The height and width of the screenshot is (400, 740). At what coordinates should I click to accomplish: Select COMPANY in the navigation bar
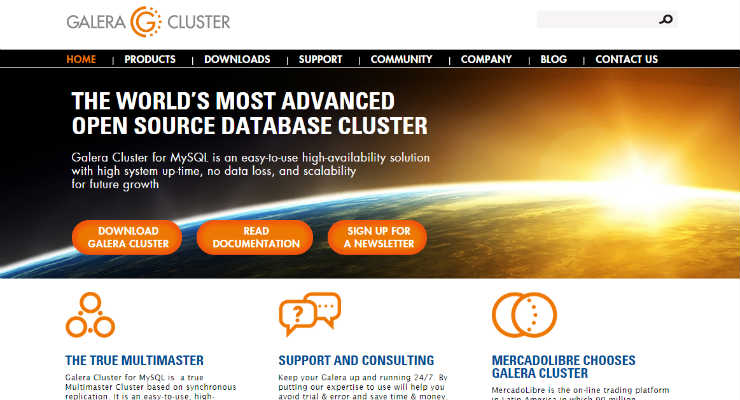click(487, 59)
